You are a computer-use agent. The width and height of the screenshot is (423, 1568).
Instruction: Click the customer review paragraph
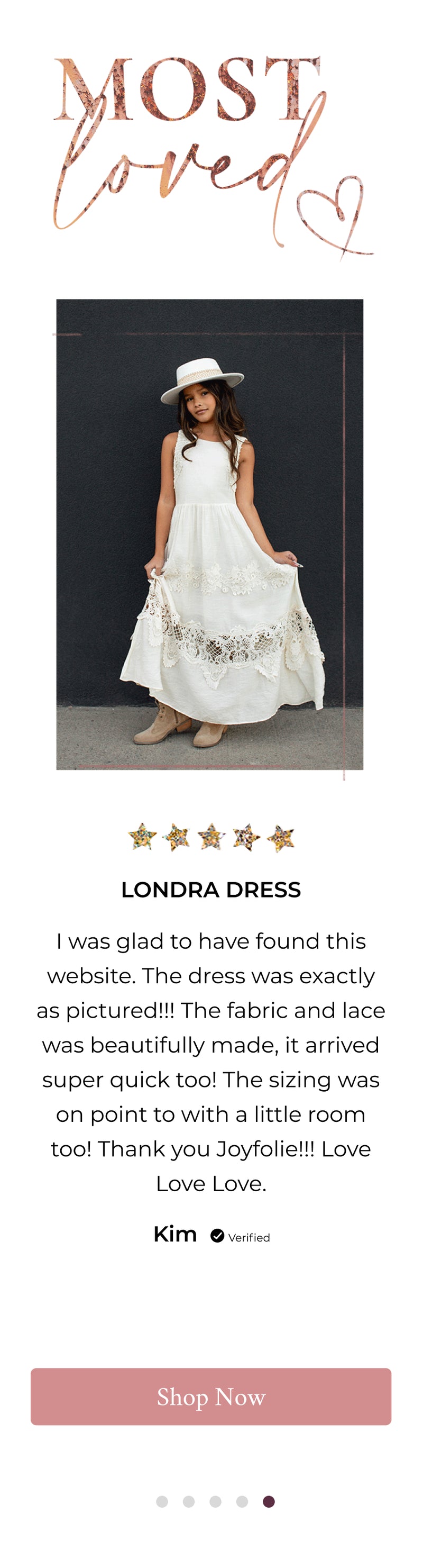coord(211,1062)
